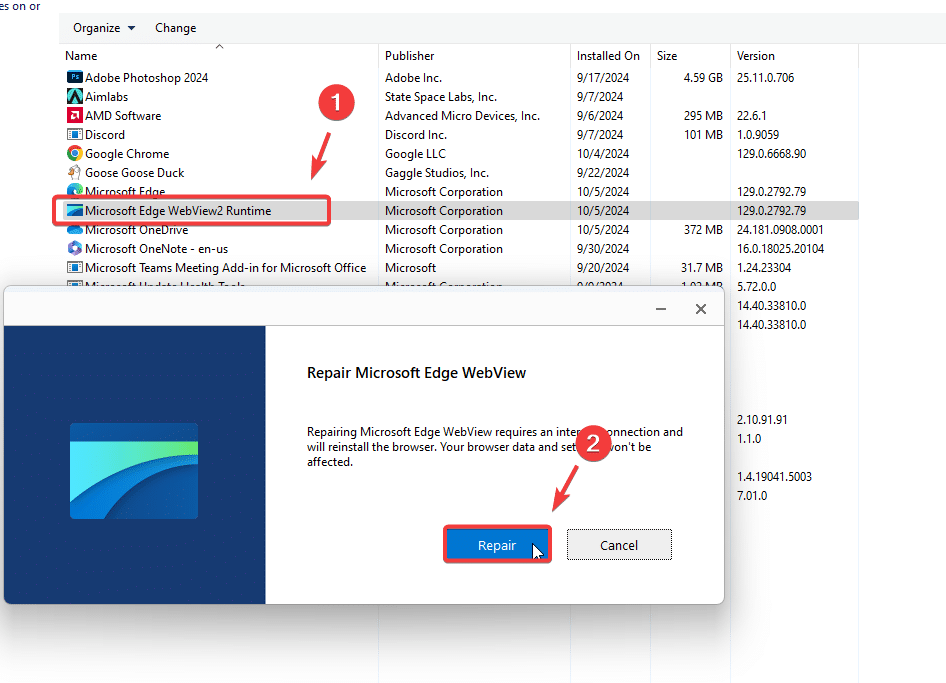The width and height of the screenshot is (946, 683).
Task: Sort list by Publisher column header
Action: [x=410, y=56]
